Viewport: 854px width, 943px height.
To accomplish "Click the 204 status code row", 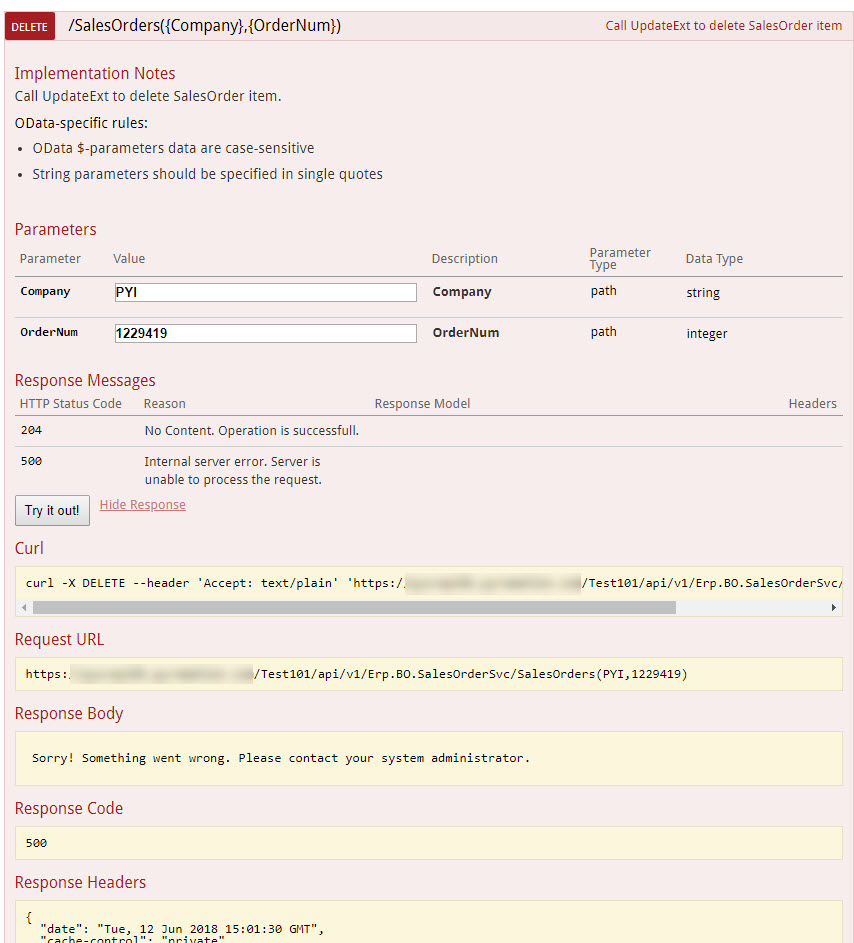I will 428,431.
